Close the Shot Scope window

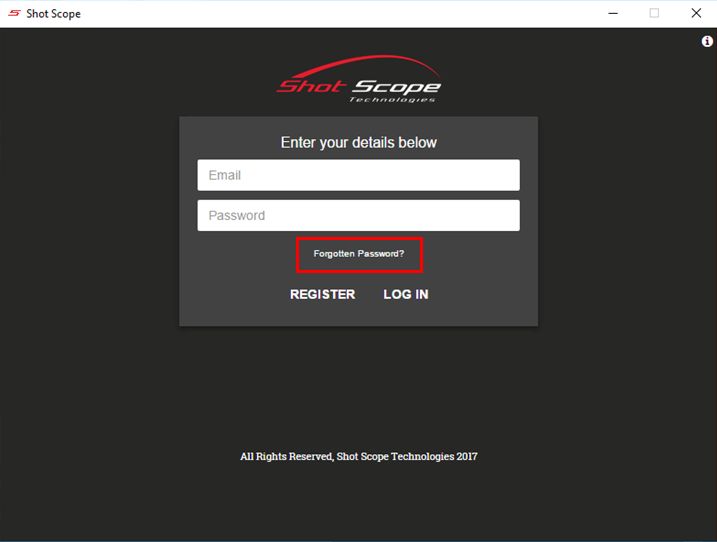click(x=696, y=13)
